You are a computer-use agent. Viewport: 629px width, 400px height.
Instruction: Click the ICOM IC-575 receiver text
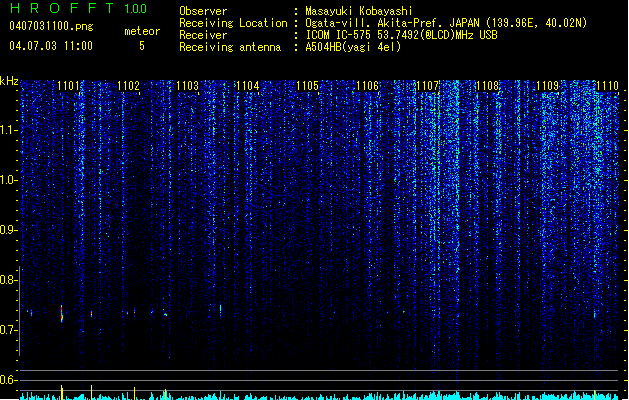point(401,35)
